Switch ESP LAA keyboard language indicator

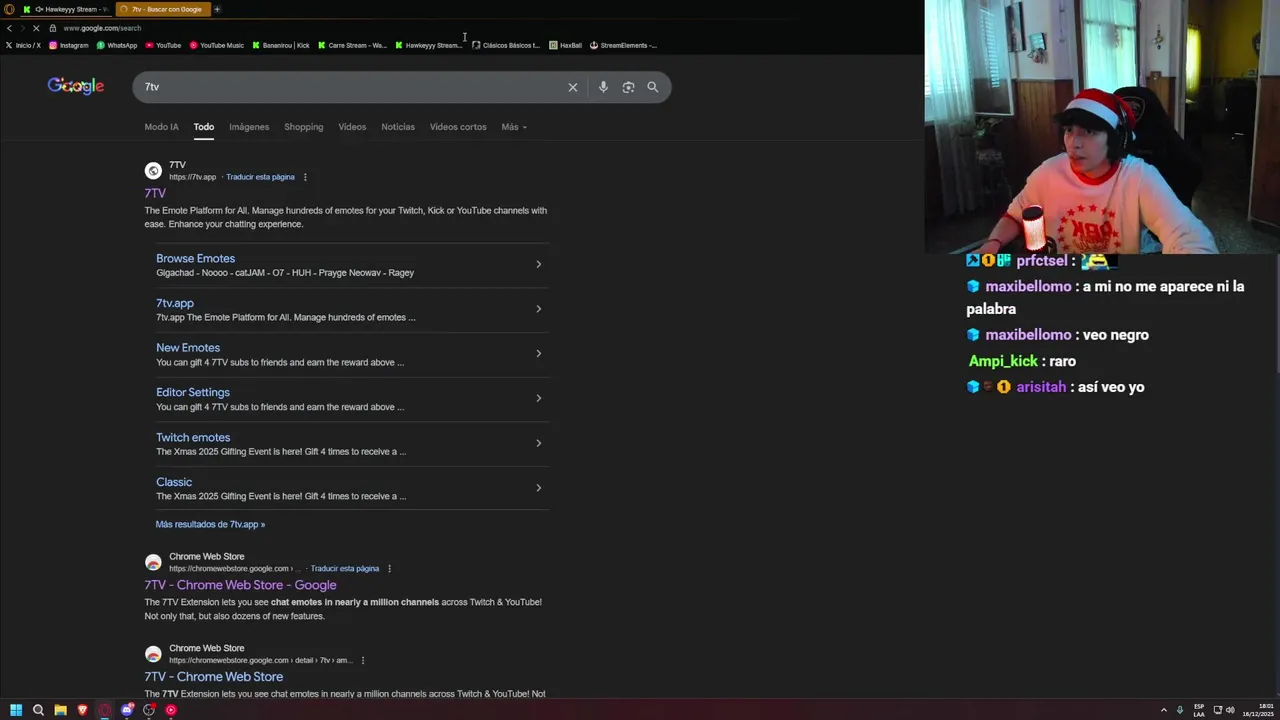click(x=1199, y=710)
